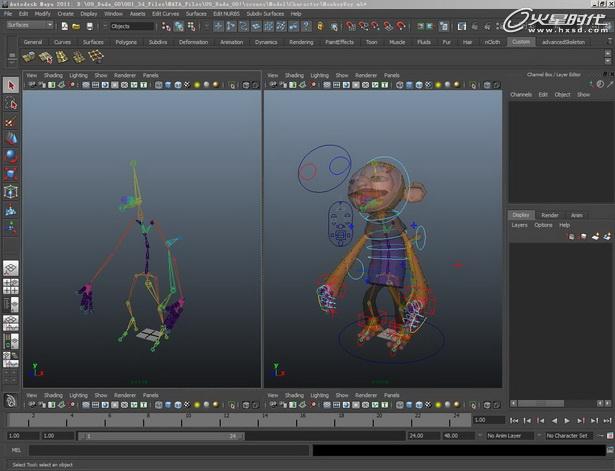Click the current frame field near playback controls
The image size is (615, 471).
click(488, 420)
